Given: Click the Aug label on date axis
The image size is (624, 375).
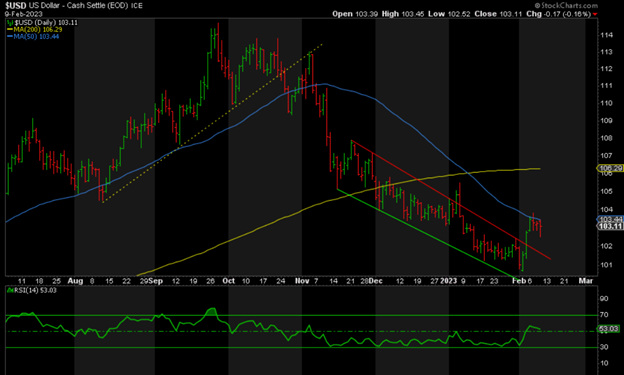Looking at the screenshot, I should (75, 281).
